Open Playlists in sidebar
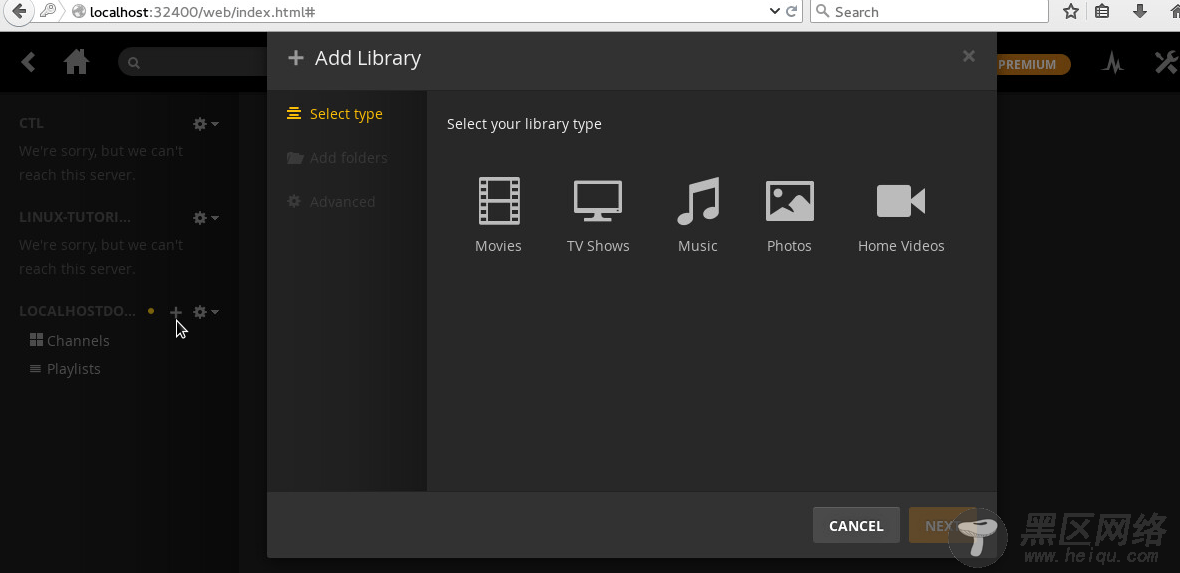The width and height of the screenshot is (1180, 573). pos(65,369)
